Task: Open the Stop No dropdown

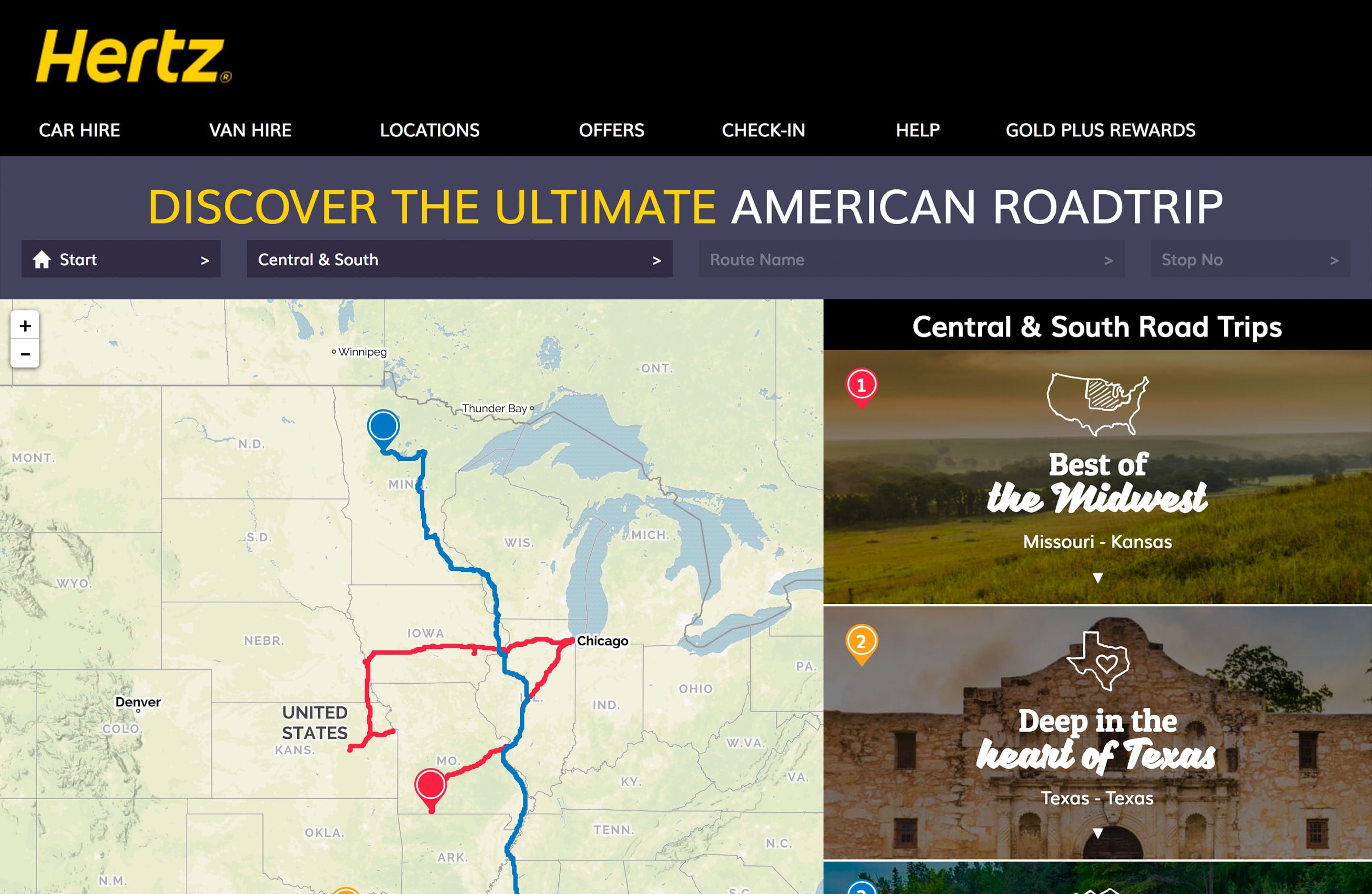Action: 1251,259
